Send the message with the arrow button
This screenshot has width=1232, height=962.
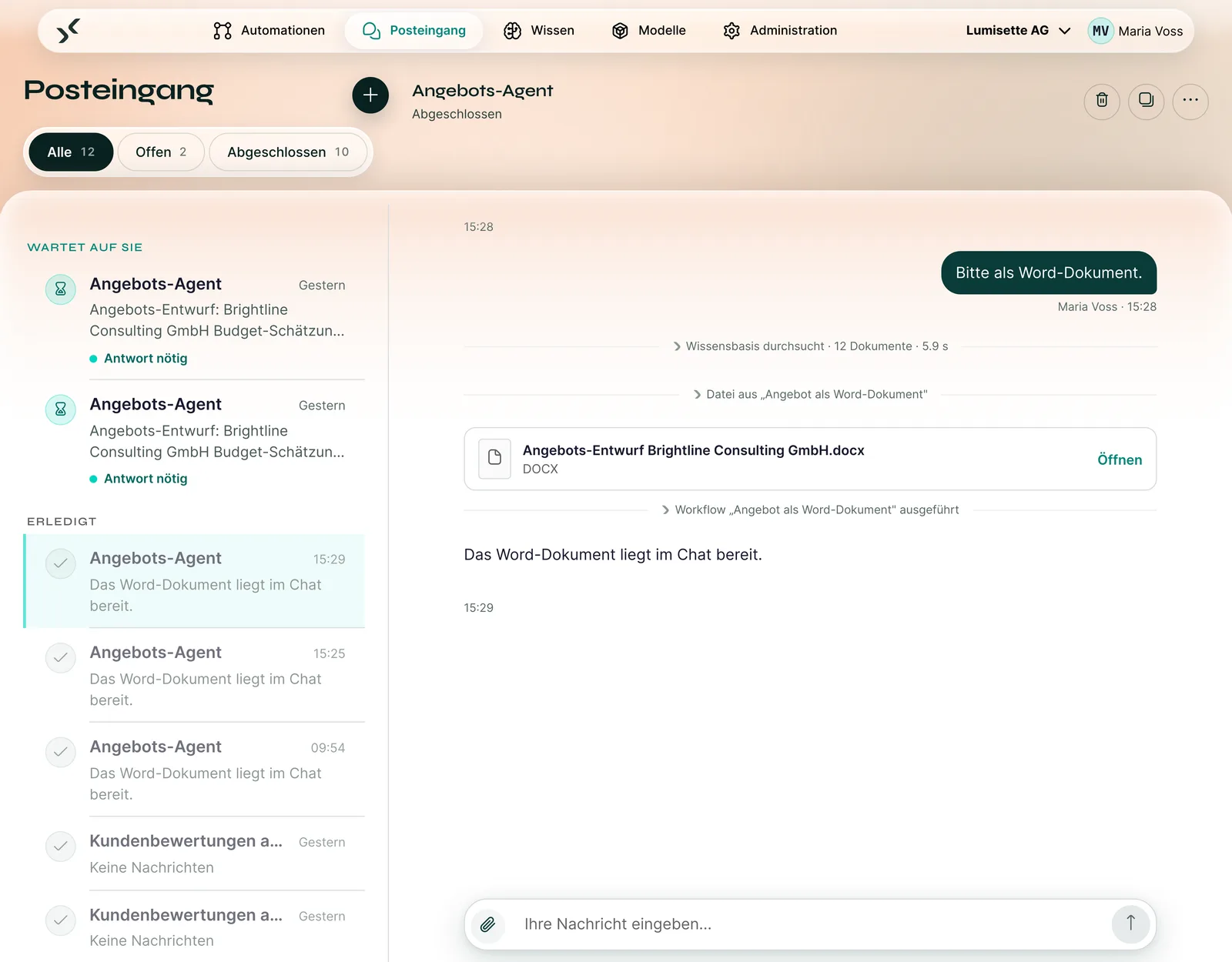(1130, 924)
